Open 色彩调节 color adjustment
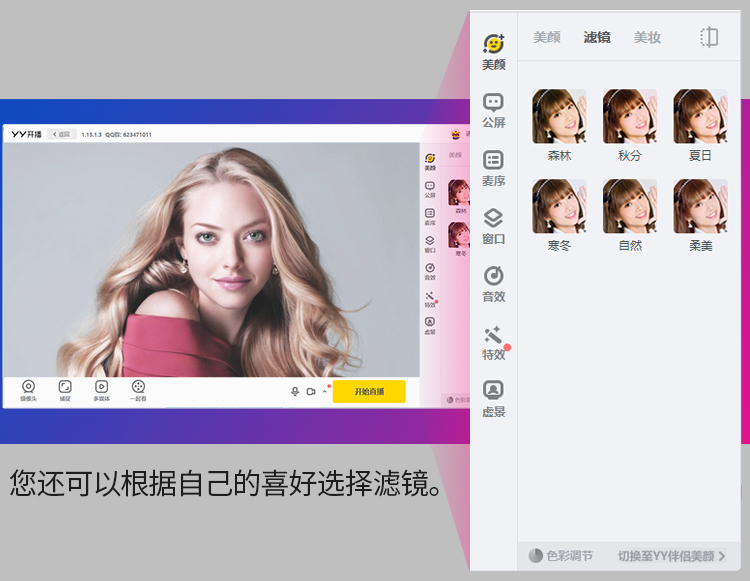The width and height of the screenshot is (750, 581). tap(561, 556)
